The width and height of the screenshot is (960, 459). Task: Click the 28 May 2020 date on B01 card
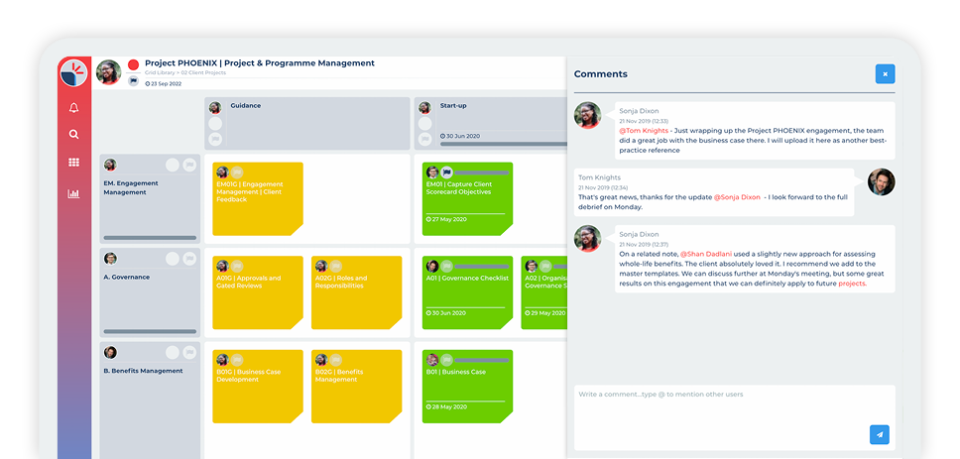(446, 406)
